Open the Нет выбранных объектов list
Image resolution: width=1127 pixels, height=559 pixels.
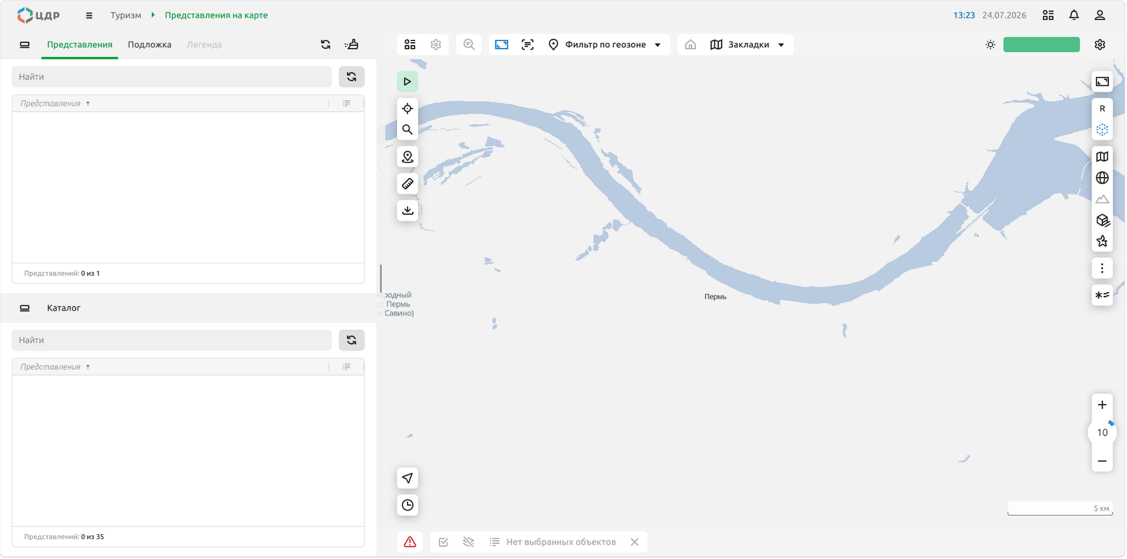click(552, 542)
